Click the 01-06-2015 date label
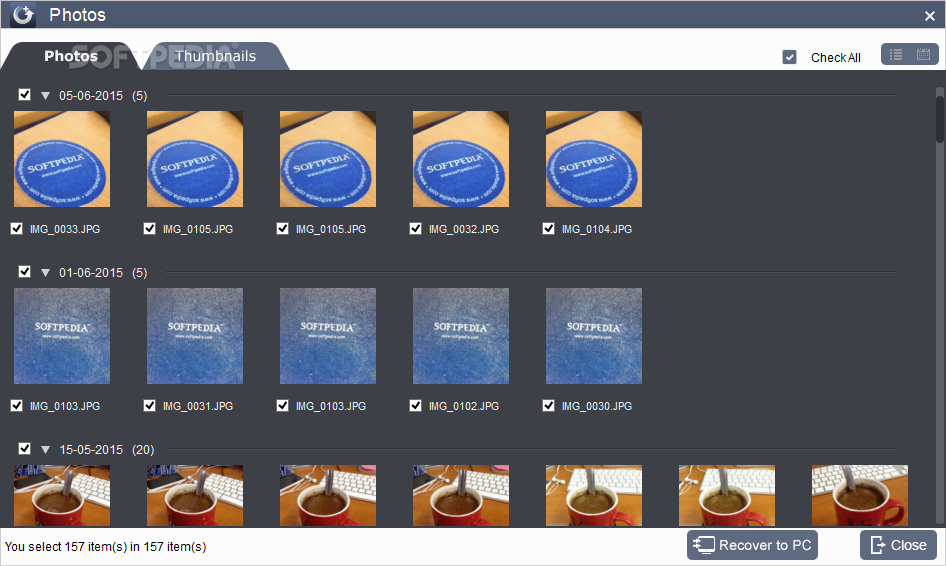Image resolution: width=946 pixels, height=566 pixels. coord(91,273)
